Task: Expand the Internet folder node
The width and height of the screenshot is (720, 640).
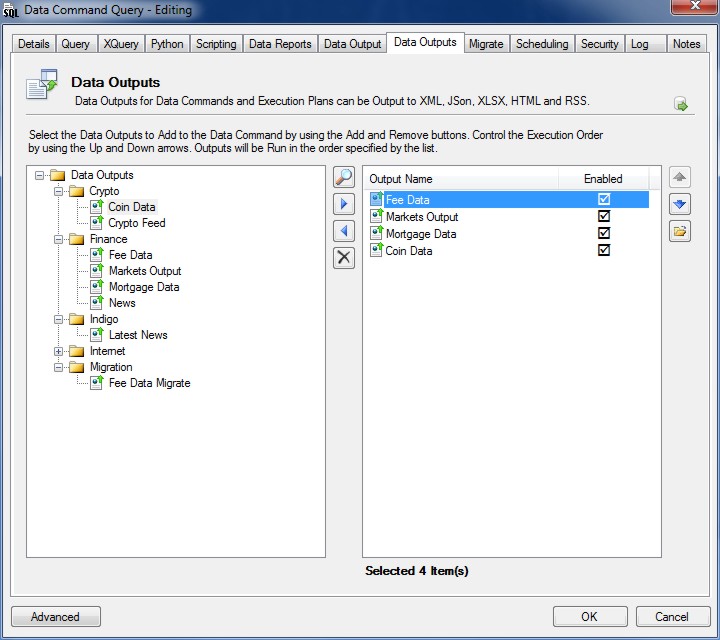Action: pyautogui.click(x=59, y=351)
